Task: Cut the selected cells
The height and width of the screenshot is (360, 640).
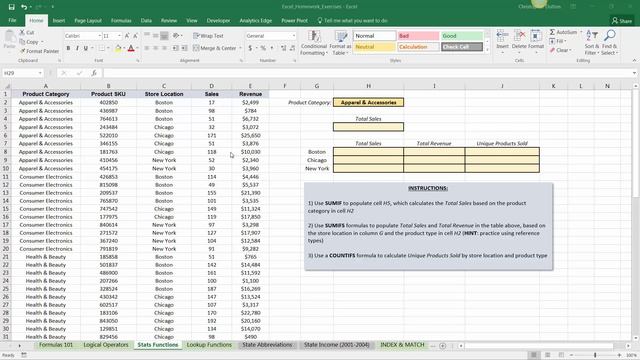Action: (x=27, y=33)
